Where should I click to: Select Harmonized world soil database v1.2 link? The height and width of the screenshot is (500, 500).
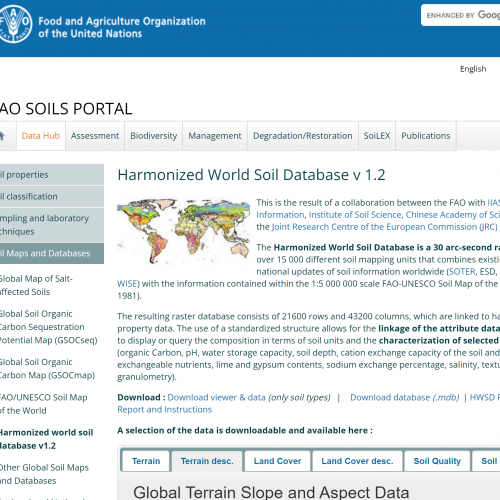[x=46, y=439]
